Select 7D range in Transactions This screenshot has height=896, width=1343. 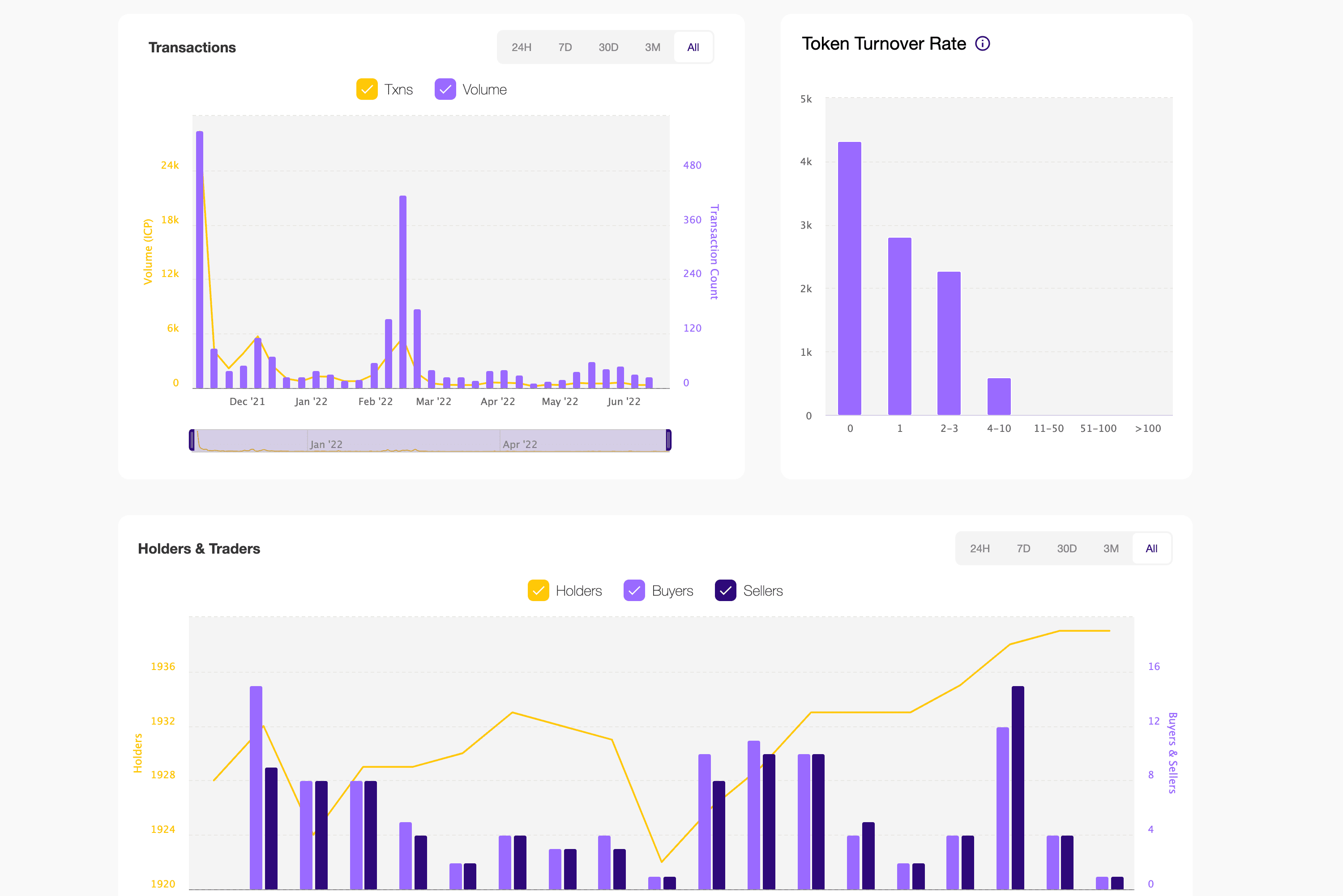tap(565, 47)
